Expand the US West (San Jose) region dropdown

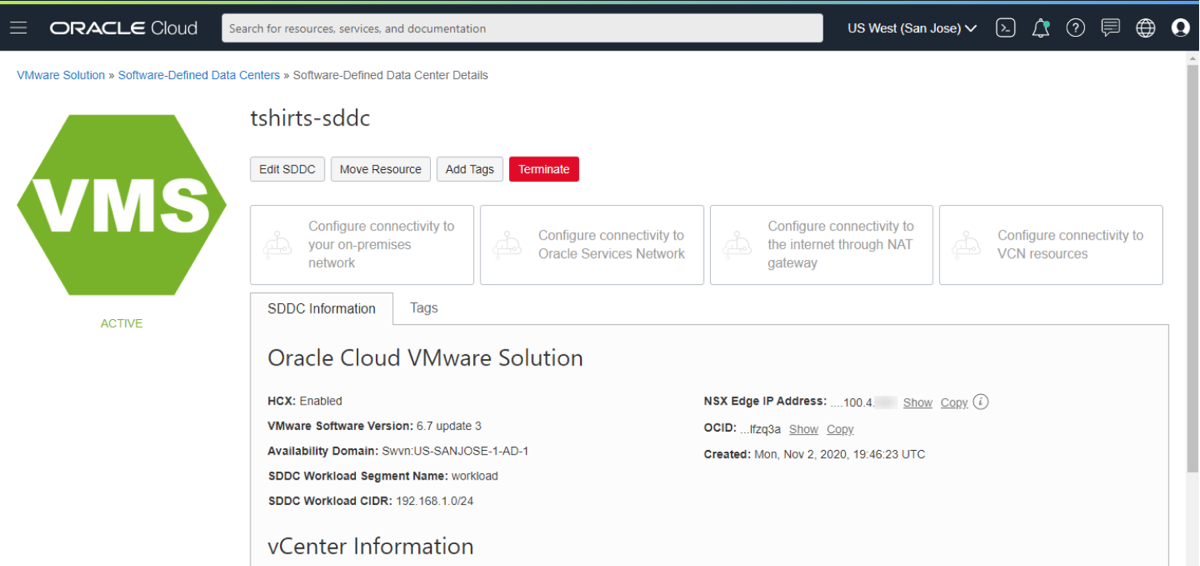point(912,28)
